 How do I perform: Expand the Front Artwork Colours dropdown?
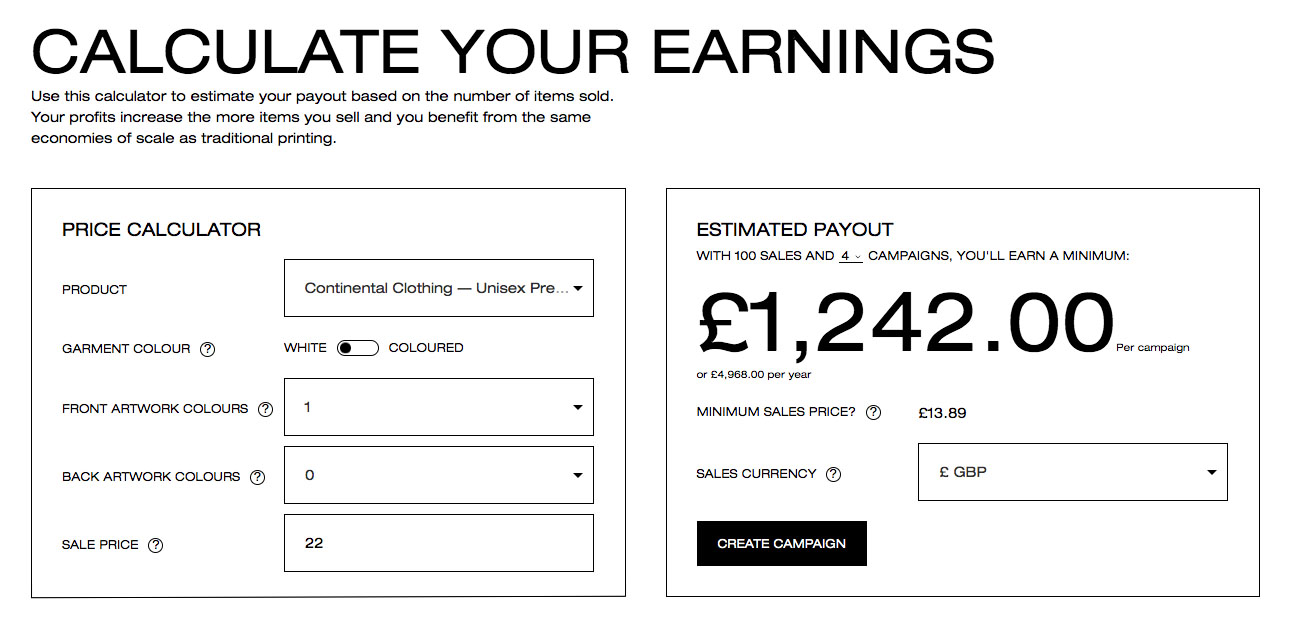[438, 407]
